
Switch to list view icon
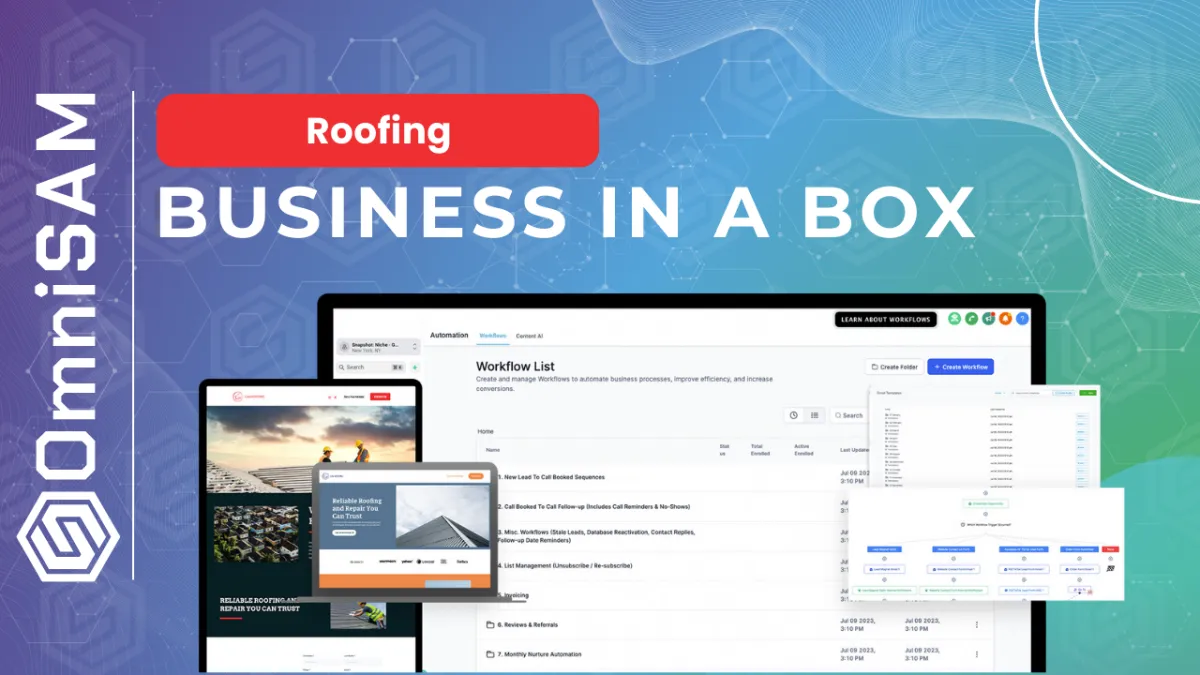pos(815,415)
